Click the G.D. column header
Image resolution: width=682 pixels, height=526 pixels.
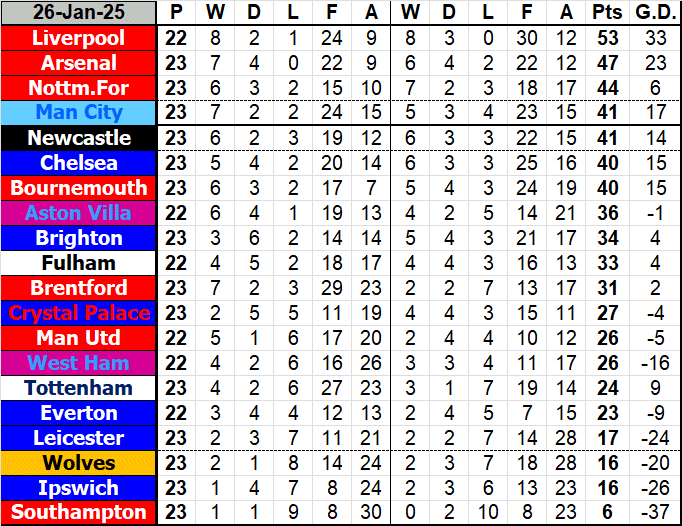pyautogui.click(x=655, y=13)
